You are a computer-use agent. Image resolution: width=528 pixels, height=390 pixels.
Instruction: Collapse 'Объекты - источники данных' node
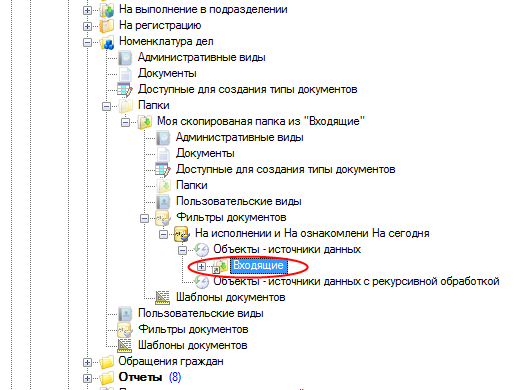182,250
